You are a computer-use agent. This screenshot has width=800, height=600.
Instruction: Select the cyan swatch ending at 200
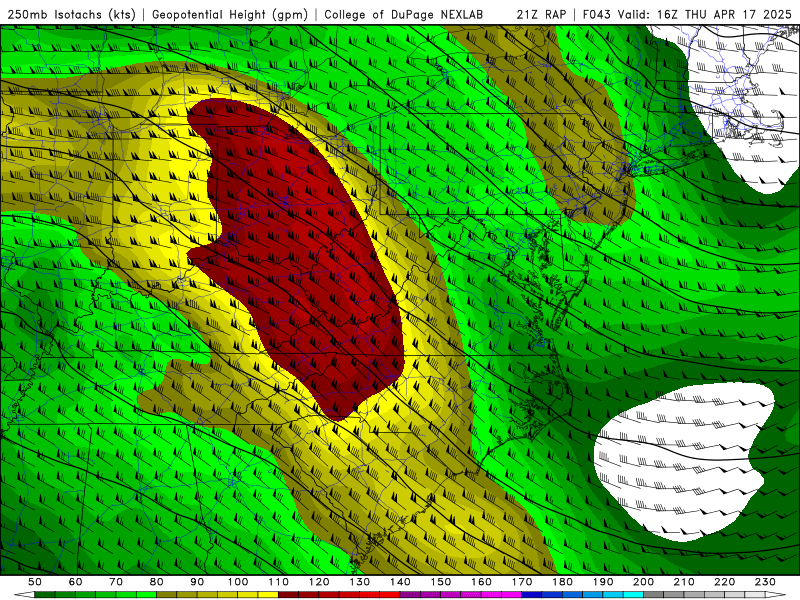point(633,594)
